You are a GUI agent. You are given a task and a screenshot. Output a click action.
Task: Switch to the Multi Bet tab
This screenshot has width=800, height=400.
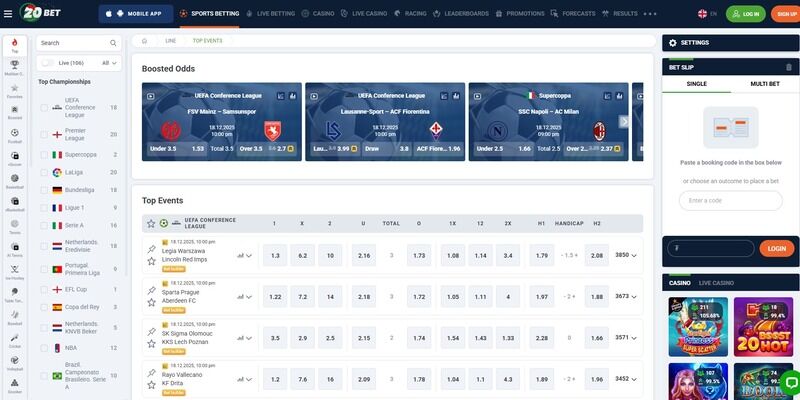click(765, 84)
